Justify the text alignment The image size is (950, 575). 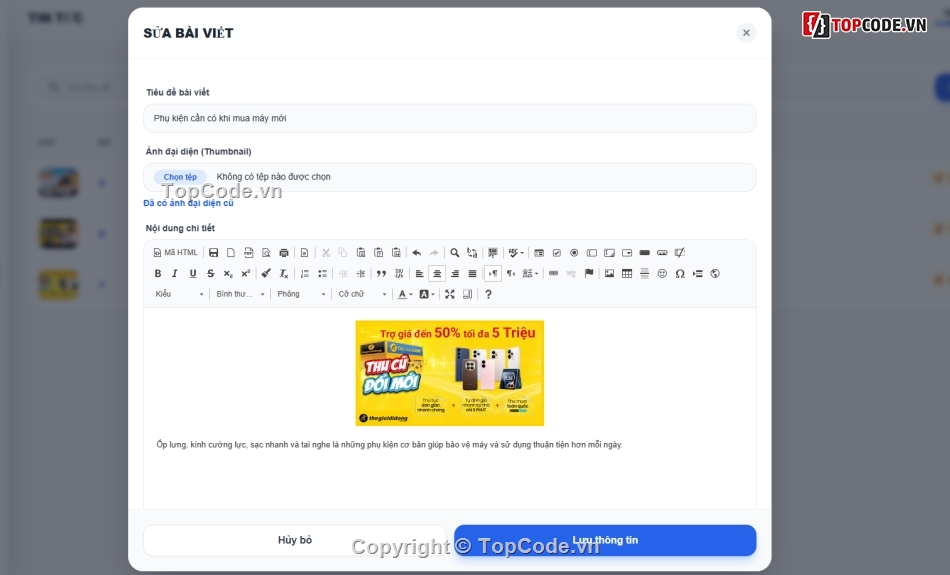tap(472, 273)
